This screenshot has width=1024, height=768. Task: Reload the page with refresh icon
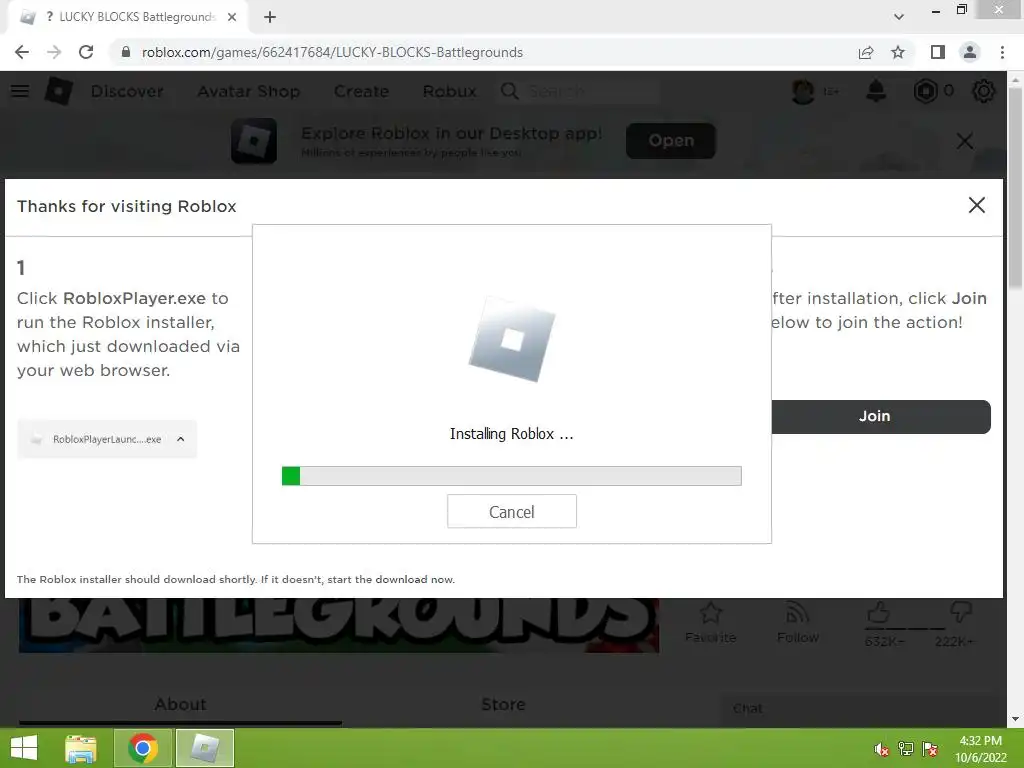86,52
